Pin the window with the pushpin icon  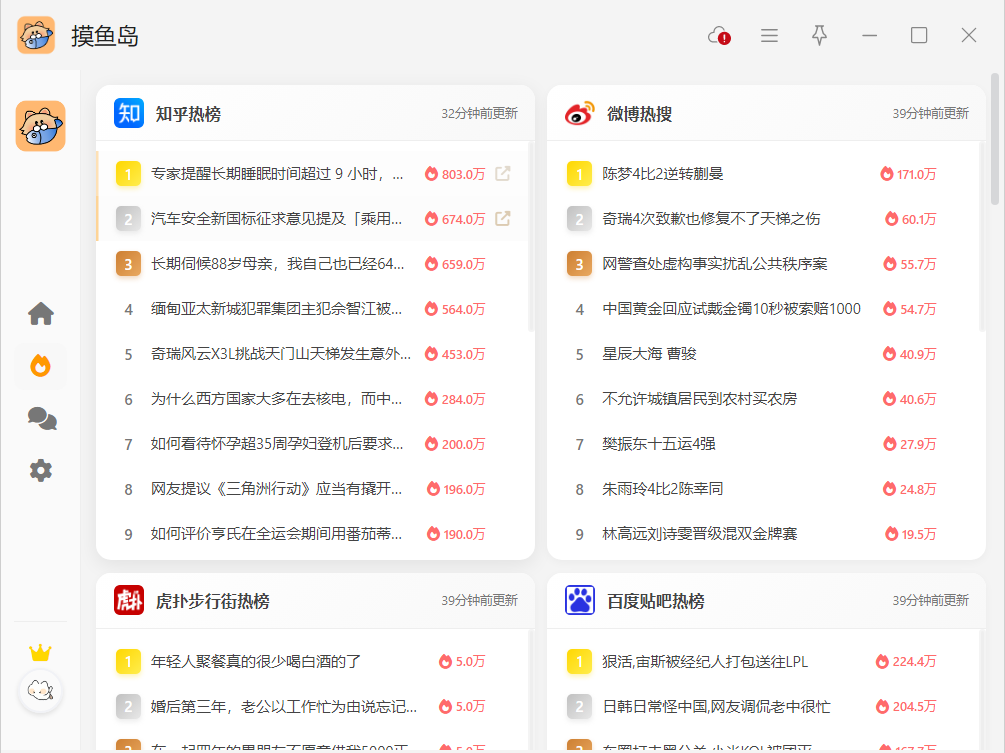[x=819, y=36]
